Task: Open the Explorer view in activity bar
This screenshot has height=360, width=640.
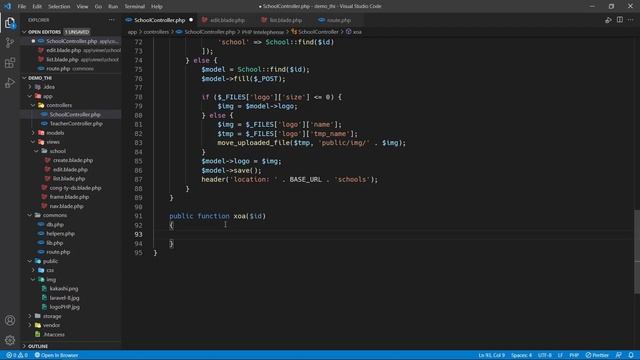Action: (x=10, y=23)
